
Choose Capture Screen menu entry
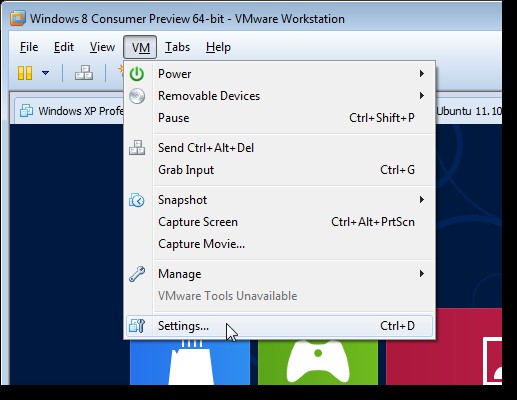click(x=279, y=222)
